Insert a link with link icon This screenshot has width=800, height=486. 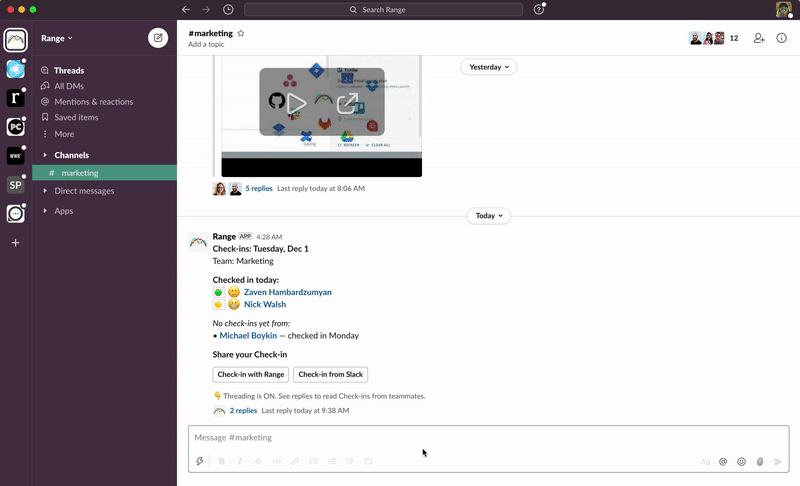[295, 461]
